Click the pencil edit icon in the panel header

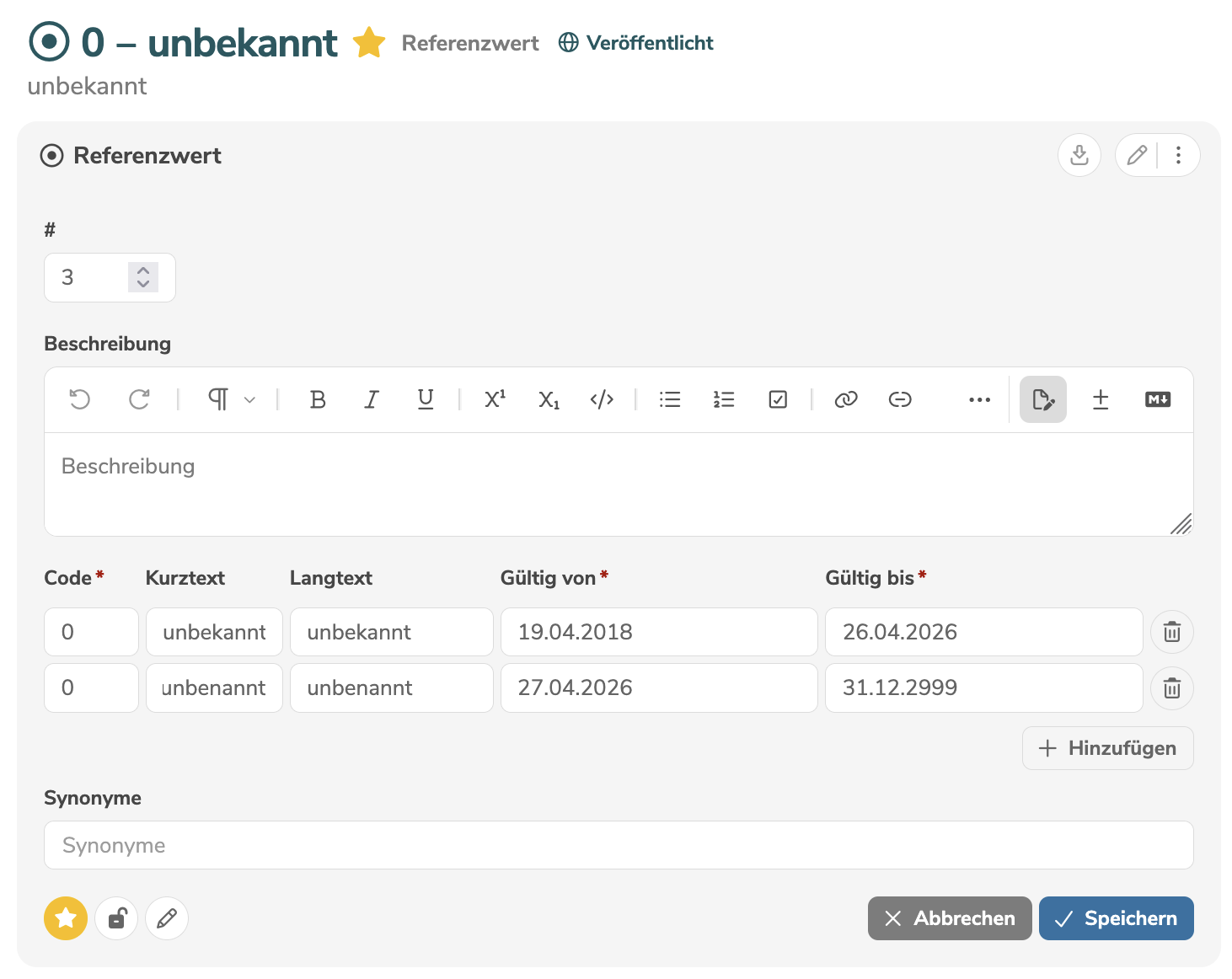1137,155
